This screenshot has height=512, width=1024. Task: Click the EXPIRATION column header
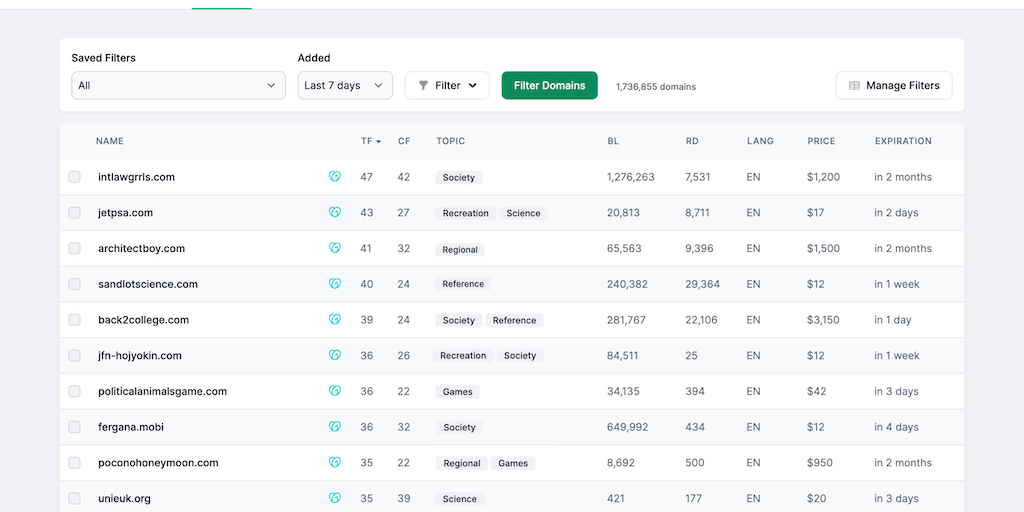pyautogui.click(x=902, y=141)
